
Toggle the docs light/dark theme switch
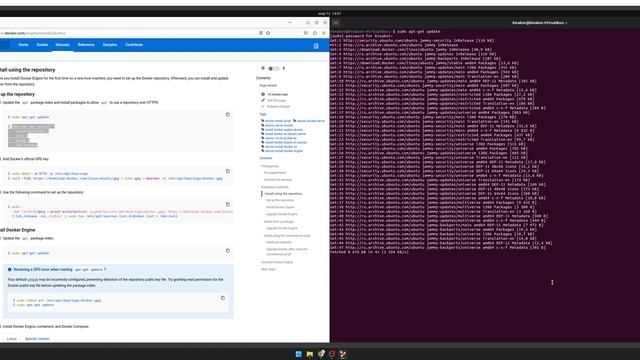pyautogui.click(x=273, y=68)
